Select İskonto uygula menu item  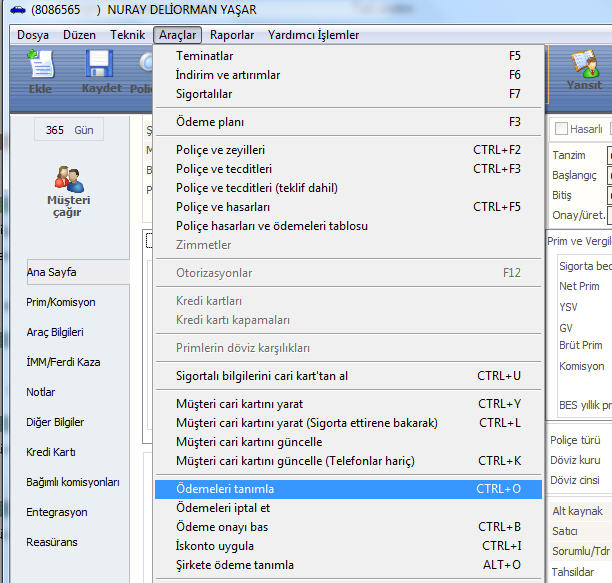click(x=215, y=546)
